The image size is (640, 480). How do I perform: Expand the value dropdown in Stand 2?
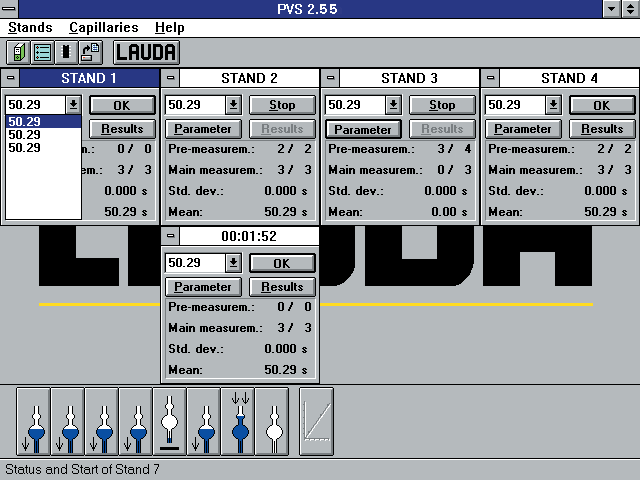[233, 105]
